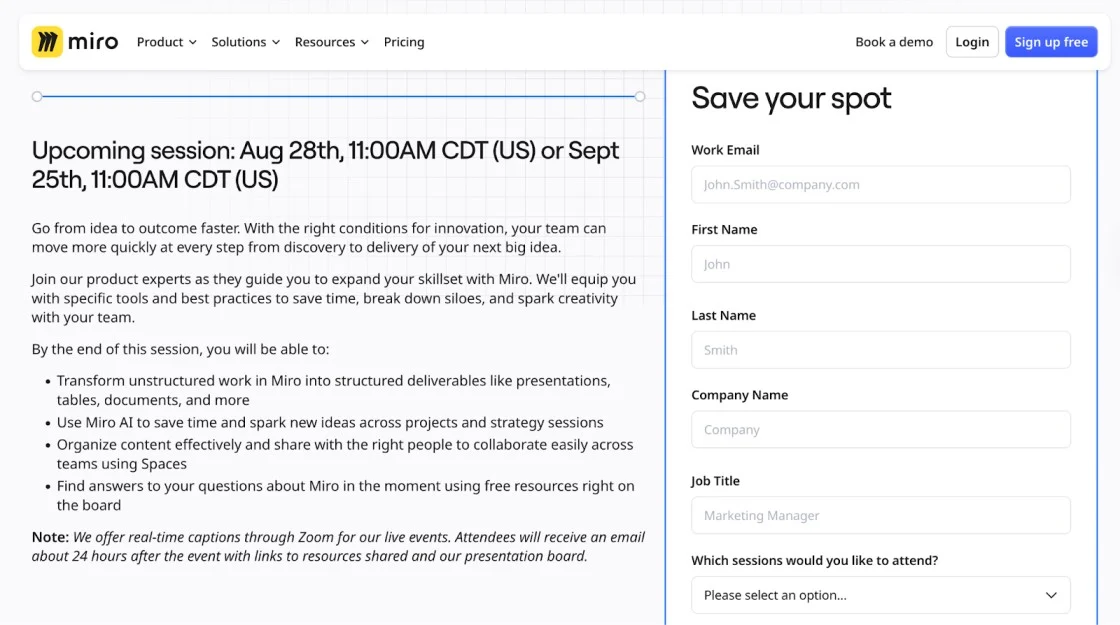Screen dimensions: 1120x625
Task: Focus the Company Name input field
Action: 881,429
